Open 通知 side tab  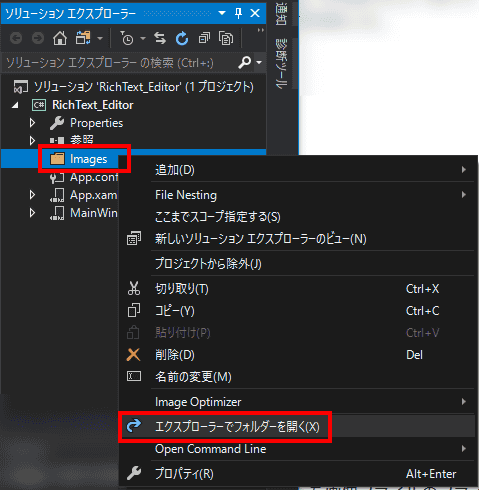pos(281,14)
